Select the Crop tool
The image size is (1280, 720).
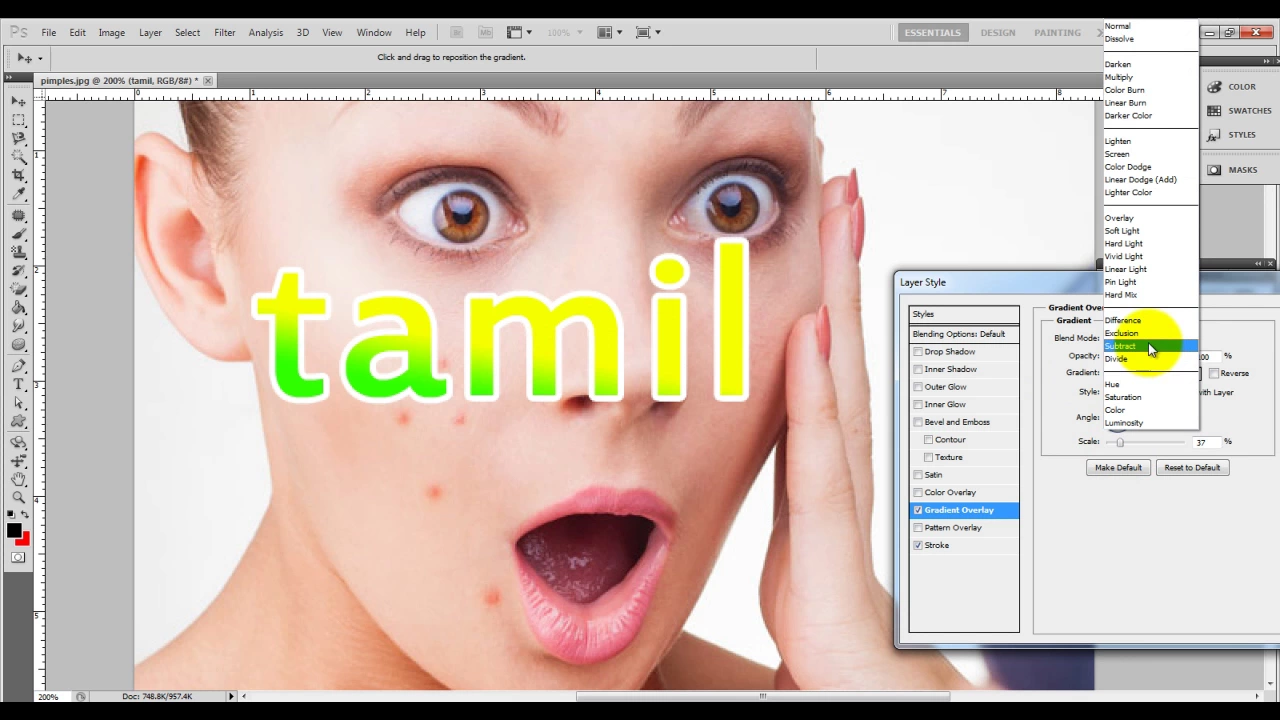(18, 175)
